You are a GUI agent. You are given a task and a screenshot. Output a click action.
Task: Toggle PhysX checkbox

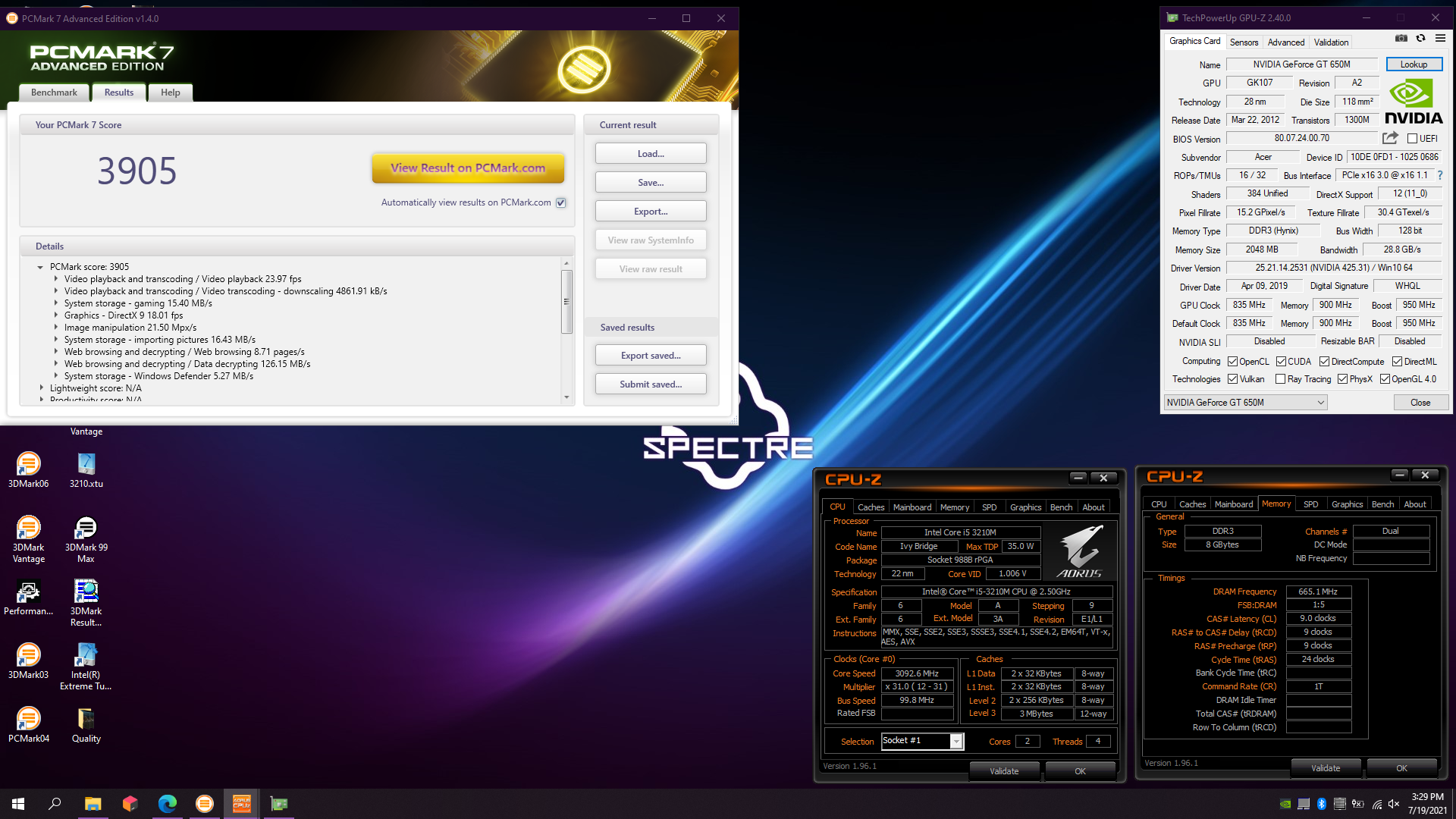(1343, 379)
